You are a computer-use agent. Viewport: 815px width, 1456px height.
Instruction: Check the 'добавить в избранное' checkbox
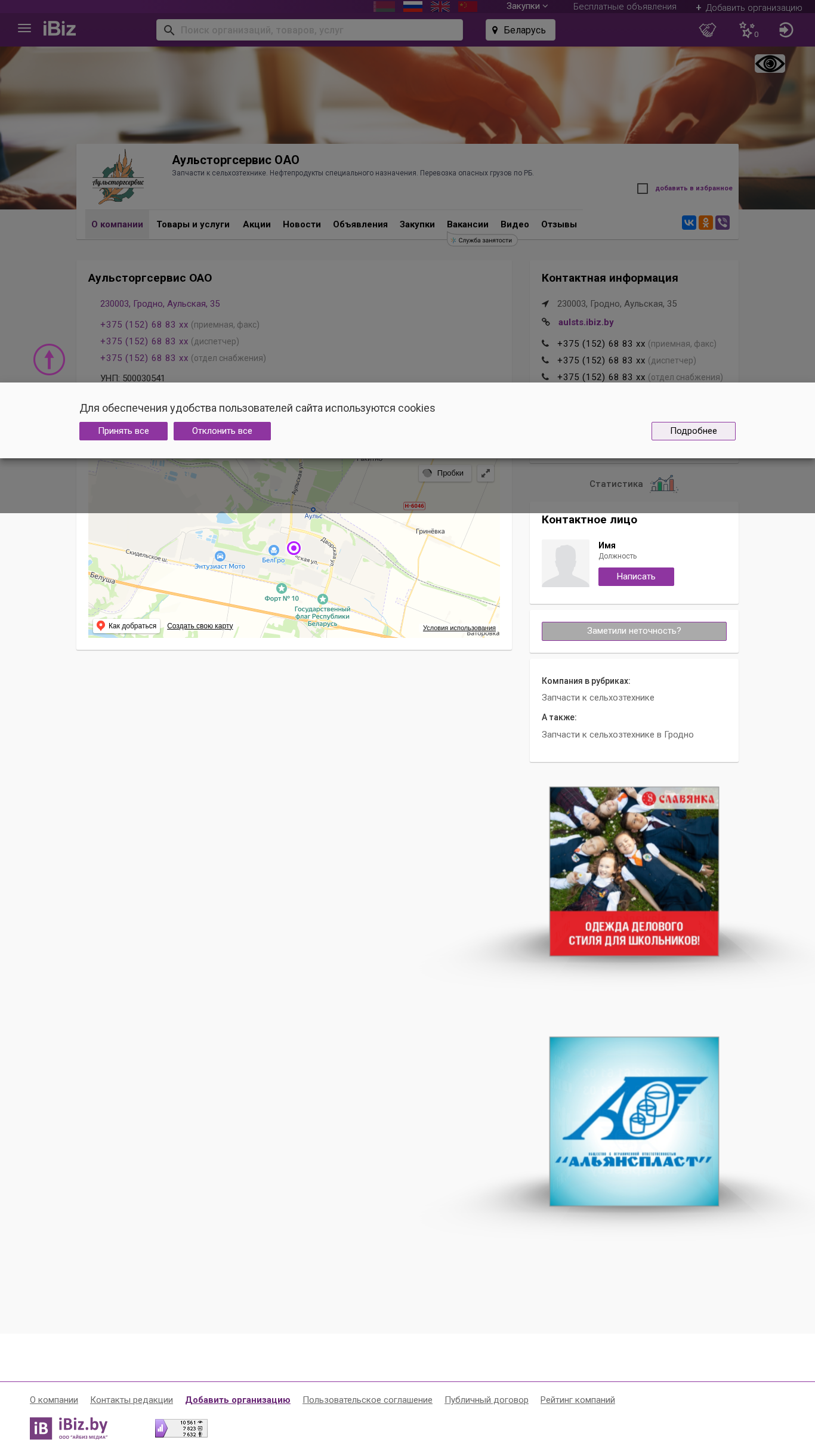(x=643, y=189)
